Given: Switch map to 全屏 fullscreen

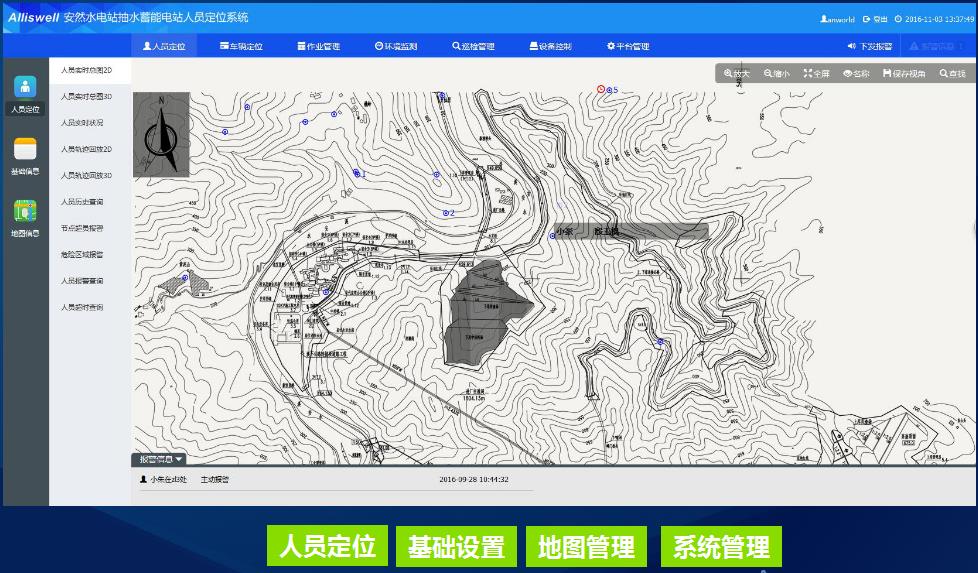Looking at the screenshot, I should tap(816, 74).
